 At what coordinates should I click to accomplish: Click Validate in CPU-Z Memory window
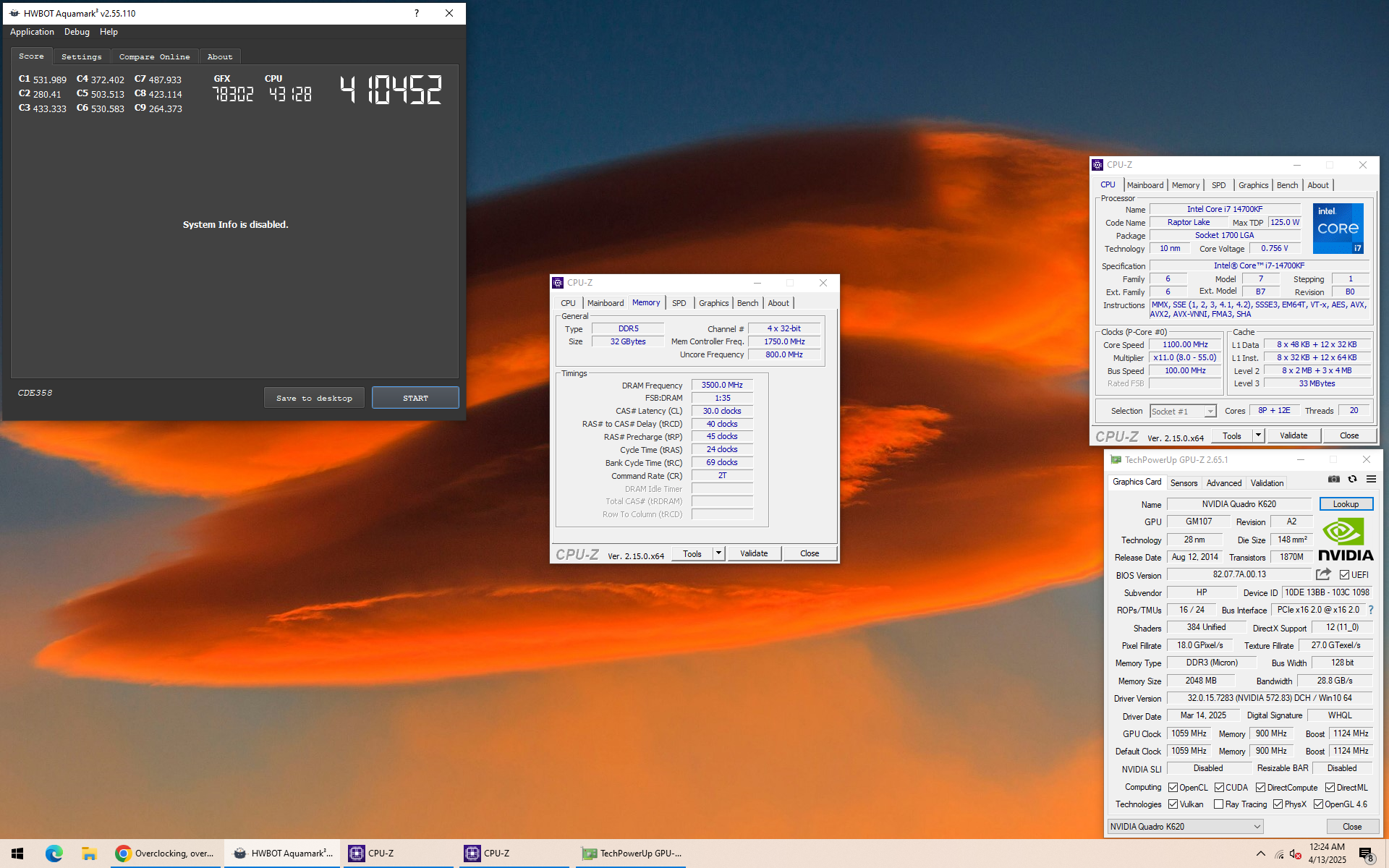754,553
